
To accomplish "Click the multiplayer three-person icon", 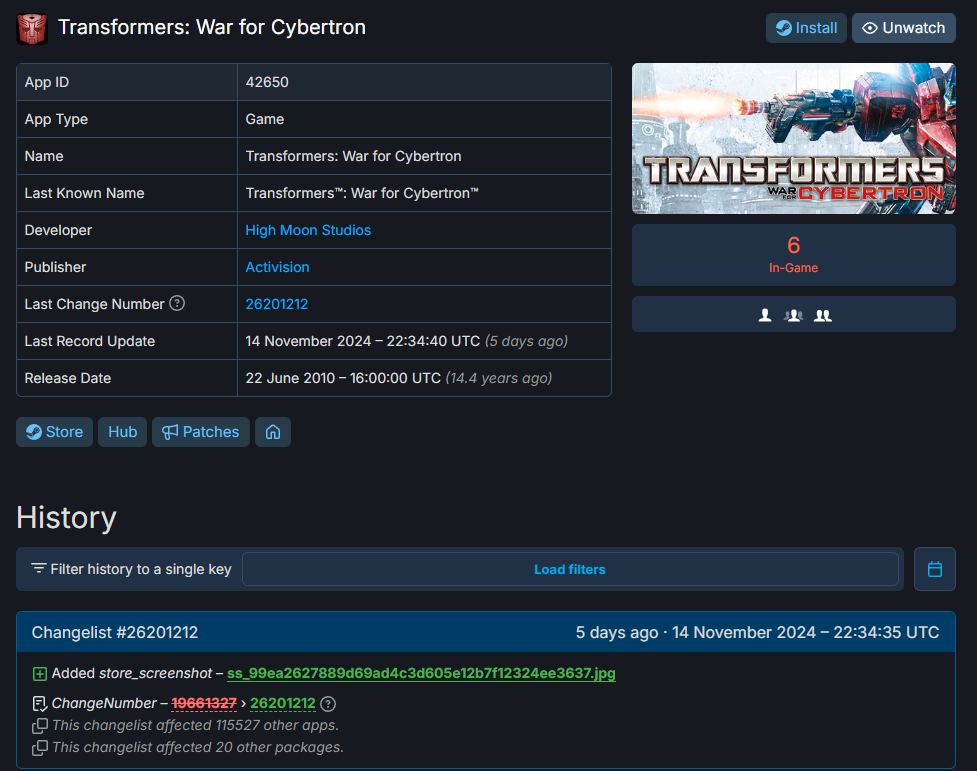I will pyautogui.click(x=793, y=315).
